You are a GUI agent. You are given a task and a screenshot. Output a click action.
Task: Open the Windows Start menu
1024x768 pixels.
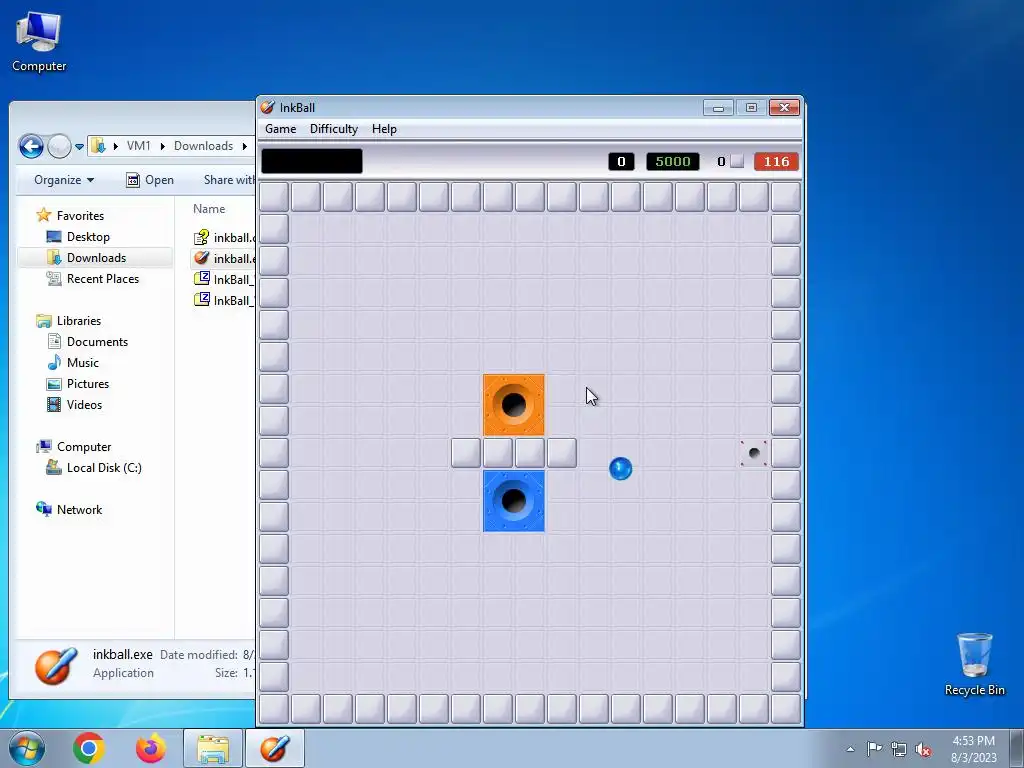[27, 748]
